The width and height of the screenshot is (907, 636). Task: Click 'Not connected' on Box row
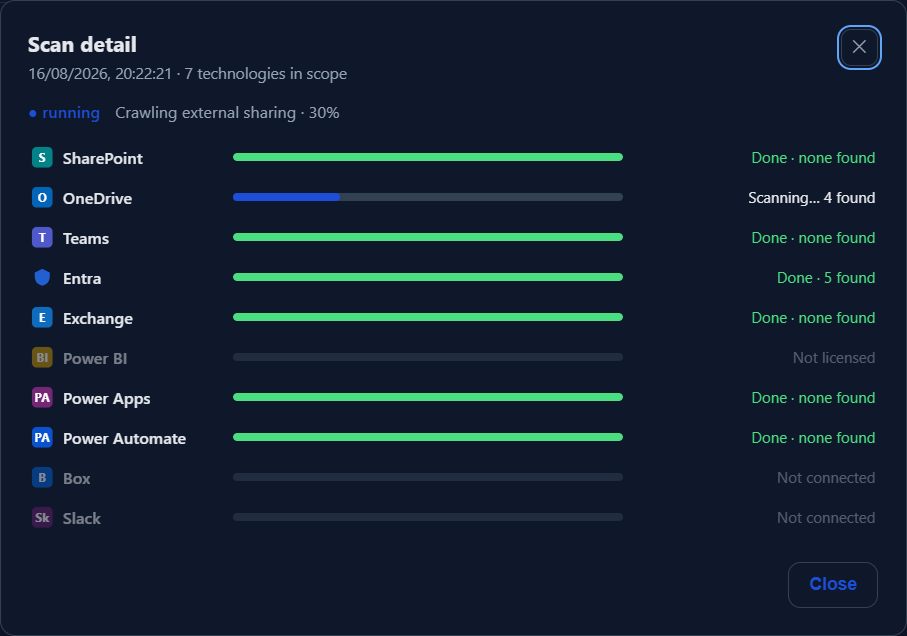pos(826,478)
